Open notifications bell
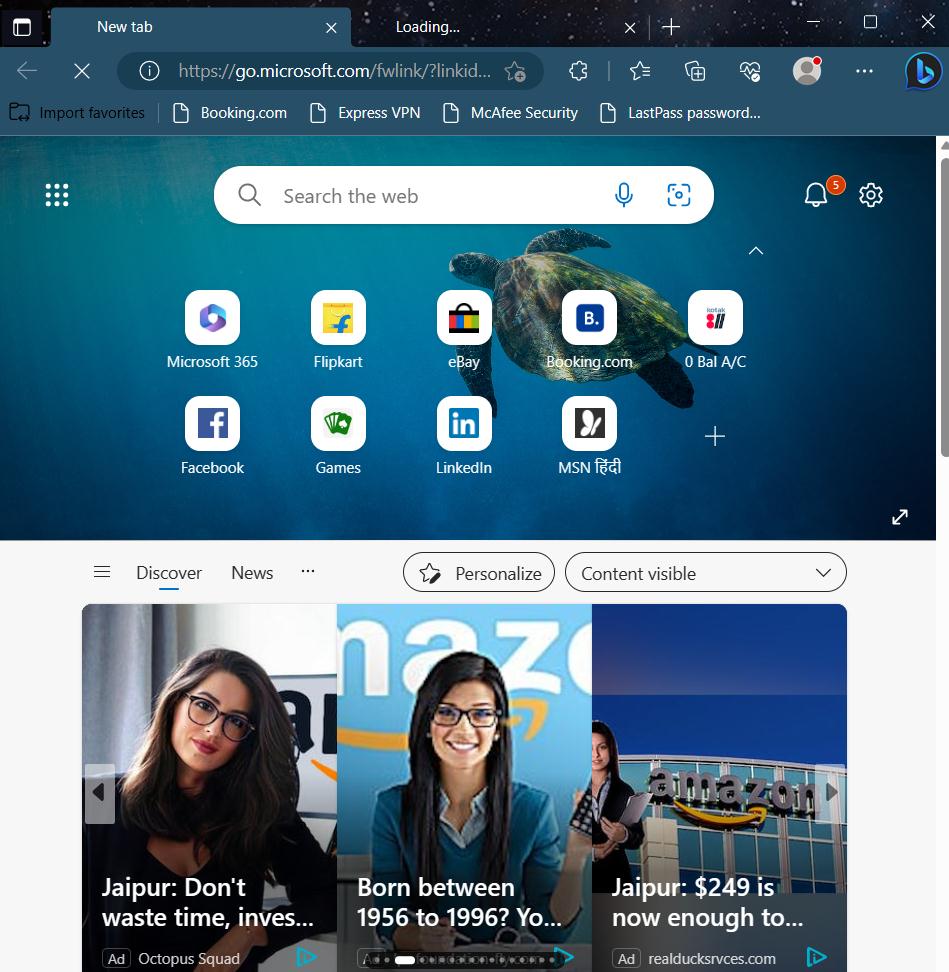949x972 pixels. 816,195
